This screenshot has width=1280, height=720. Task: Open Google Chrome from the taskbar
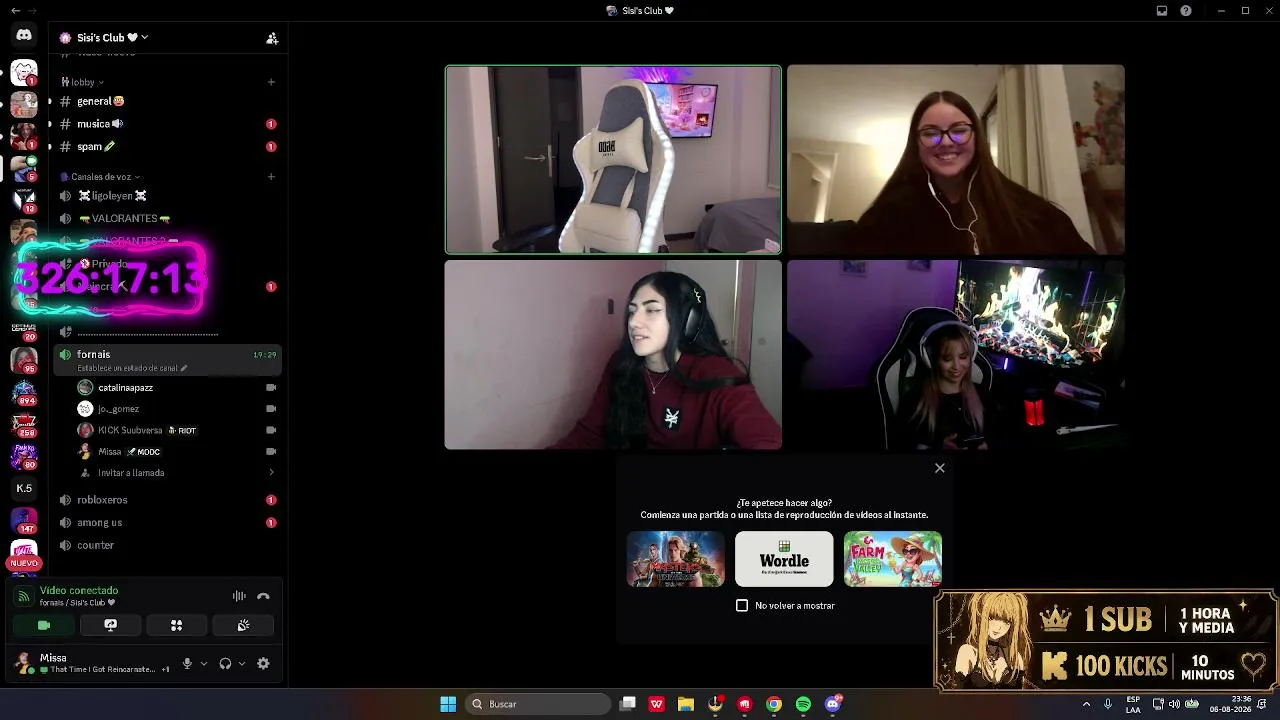pyautogui.click(x=774, y=704)
